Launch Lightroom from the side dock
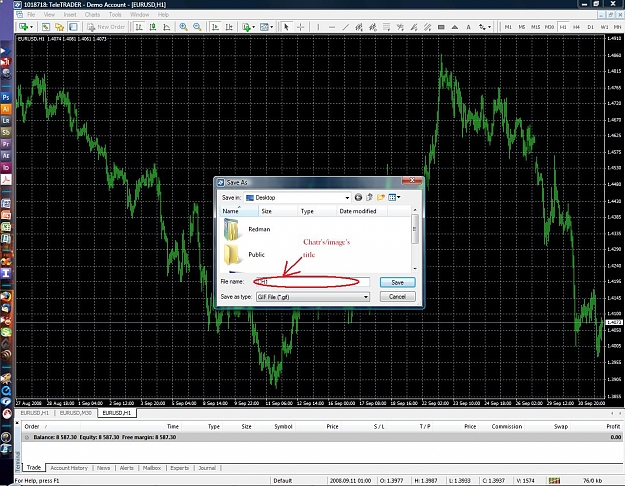This screenshot has height=486, width=625. click(x=6, y=120)
